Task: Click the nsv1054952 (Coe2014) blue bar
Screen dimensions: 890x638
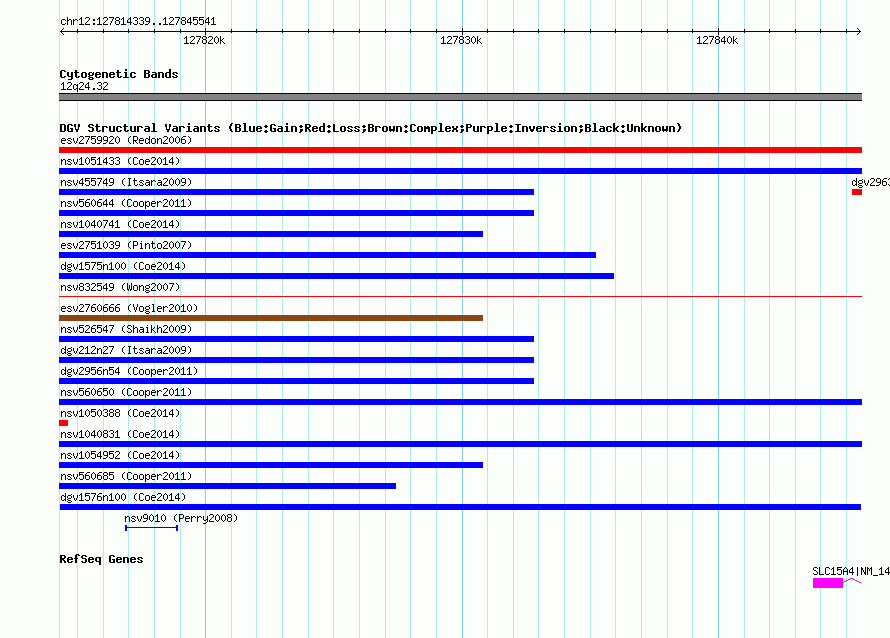Action: (x=271, y=465)
